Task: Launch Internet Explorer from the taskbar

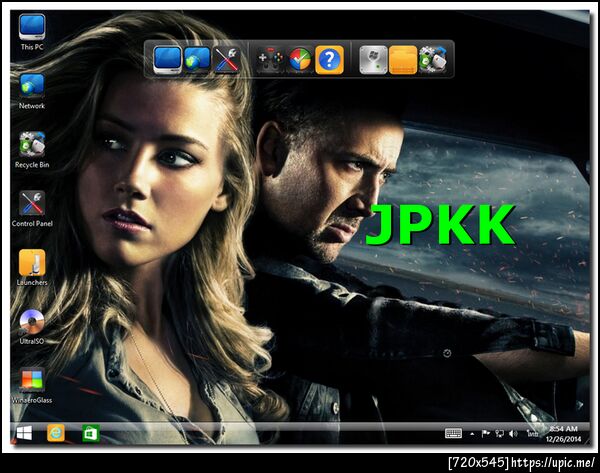Action: (56, 433)
